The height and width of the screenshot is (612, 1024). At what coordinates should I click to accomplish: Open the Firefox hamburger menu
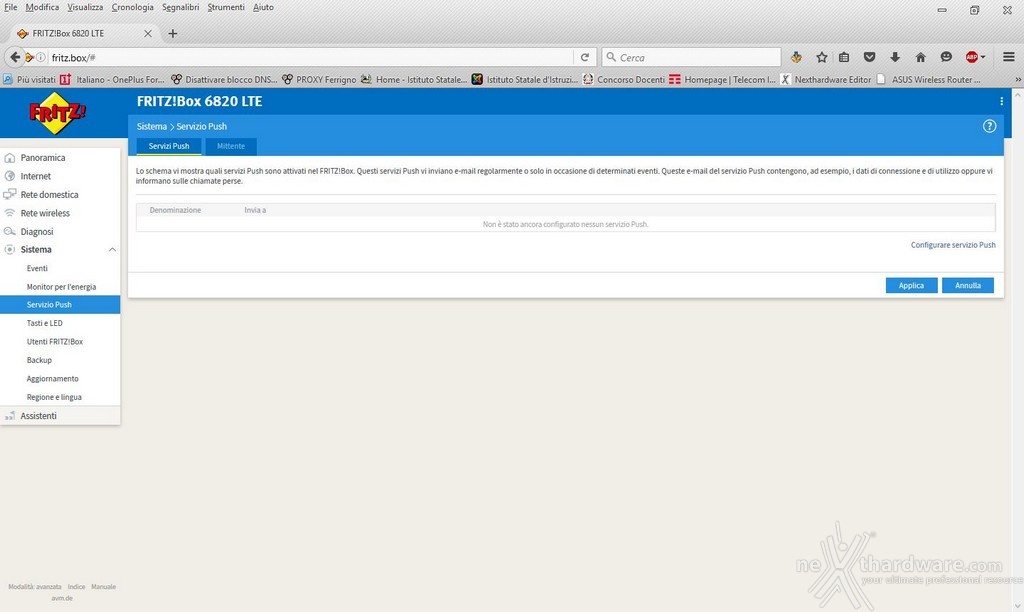(x=1008, y=57)
